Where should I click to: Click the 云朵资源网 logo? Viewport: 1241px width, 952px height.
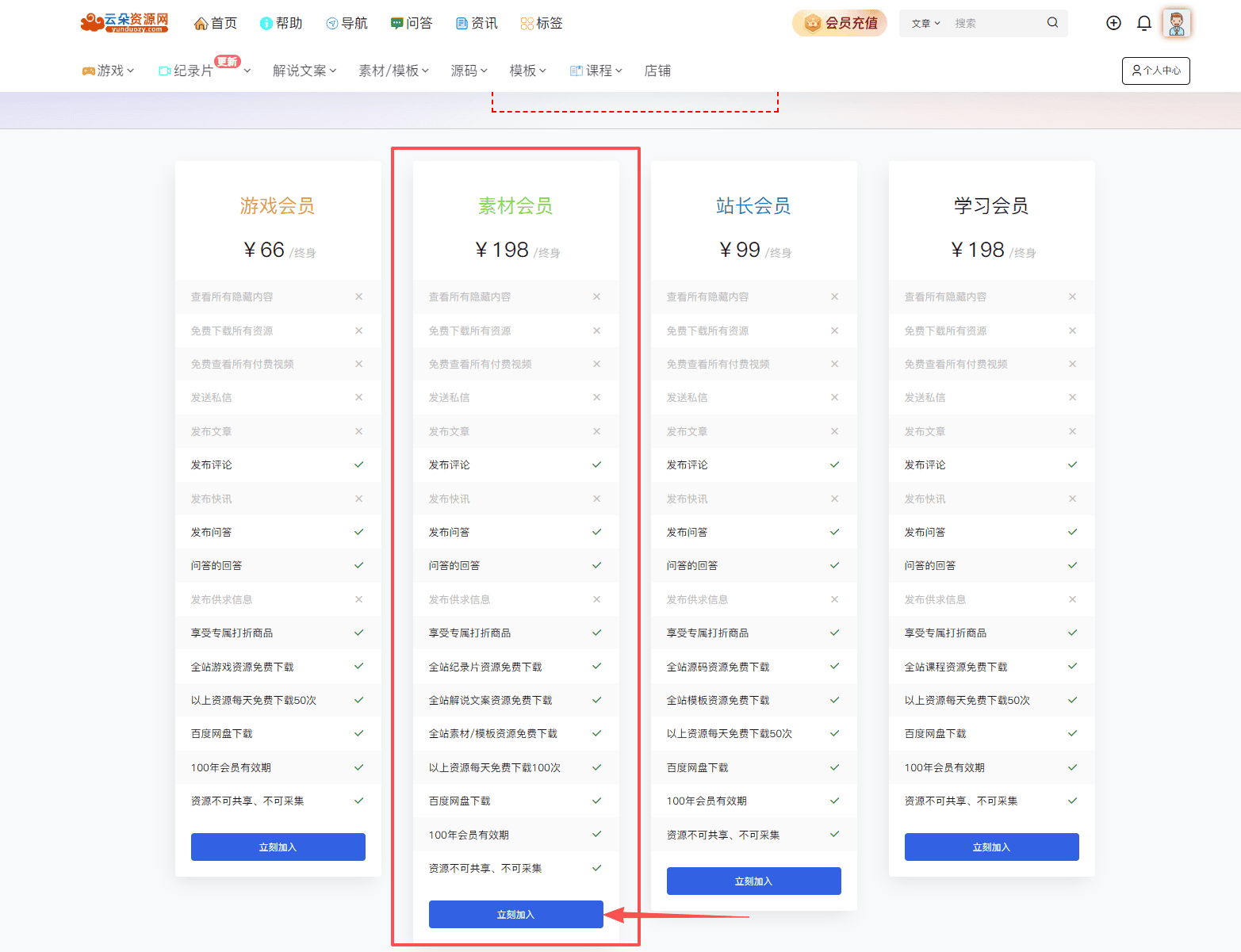pyautogui.click(x=124, y=23)
